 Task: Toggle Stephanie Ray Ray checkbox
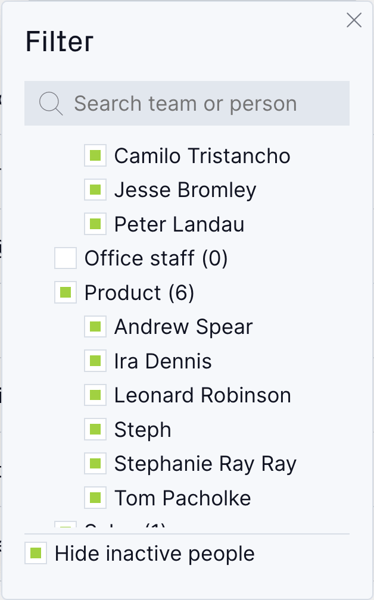pyautogui.click(x=95, y=463)
